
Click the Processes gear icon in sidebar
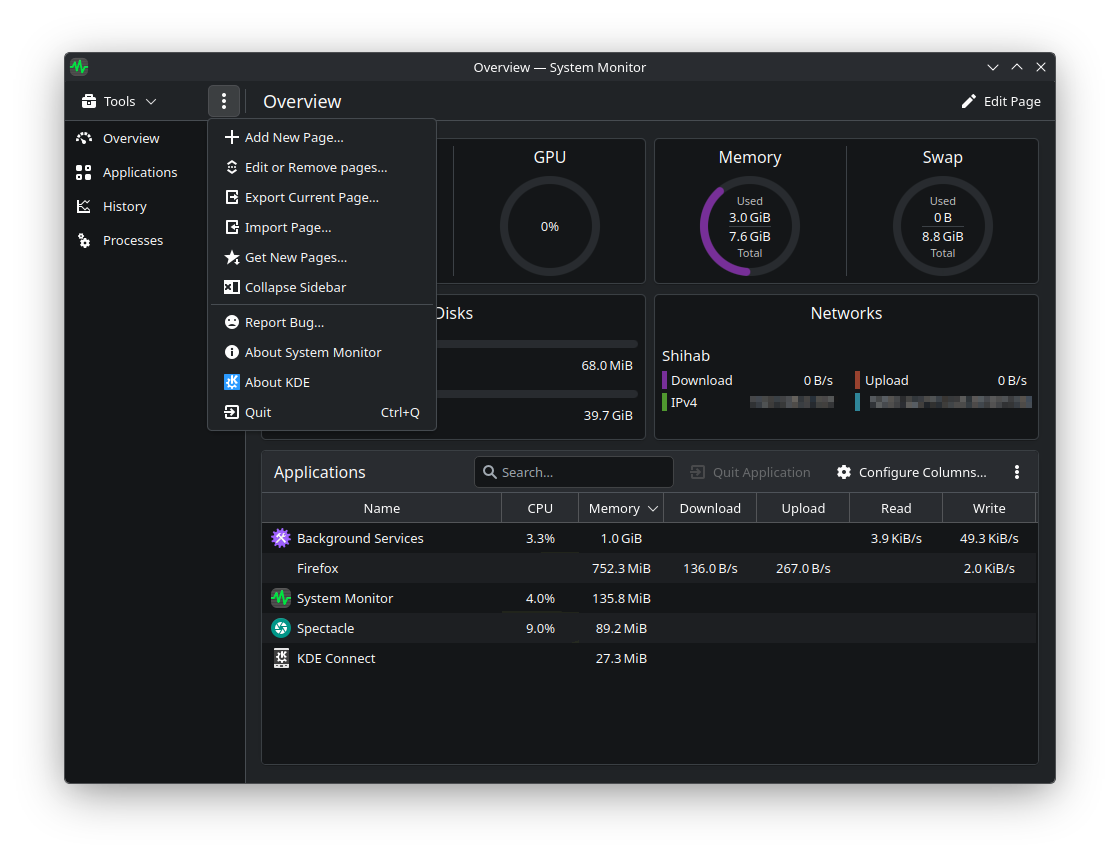click(x=84, y=240)
